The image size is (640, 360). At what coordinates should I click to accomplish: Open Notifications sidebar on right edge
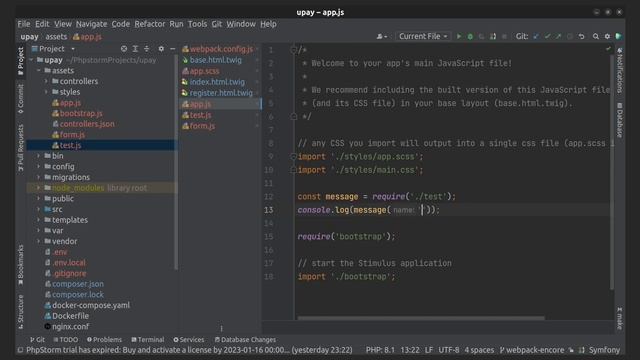point(620,70)
